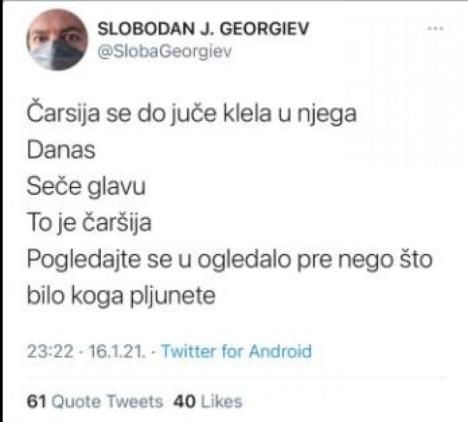The width and height of the screenshot is (468, 422).
Task: Click the line starting "Pogledajte se u ogledalo"
Action: point(230,259)
